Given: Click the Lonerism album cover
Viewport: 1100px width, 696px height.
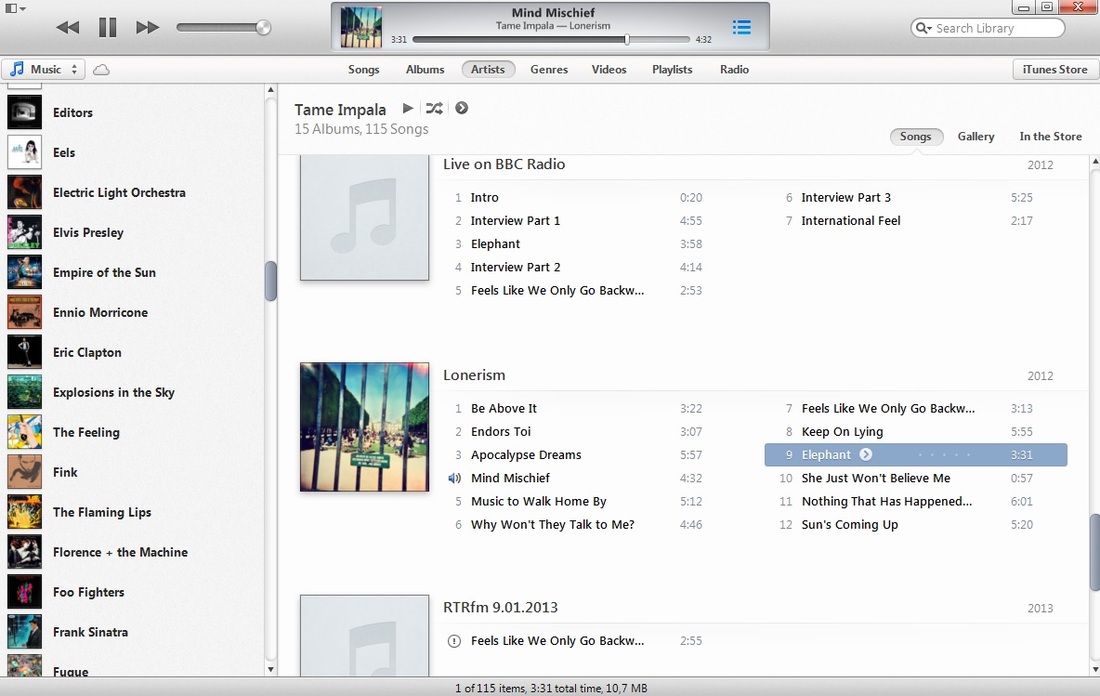Looking at the screenshot, I should tap(364, 427).
